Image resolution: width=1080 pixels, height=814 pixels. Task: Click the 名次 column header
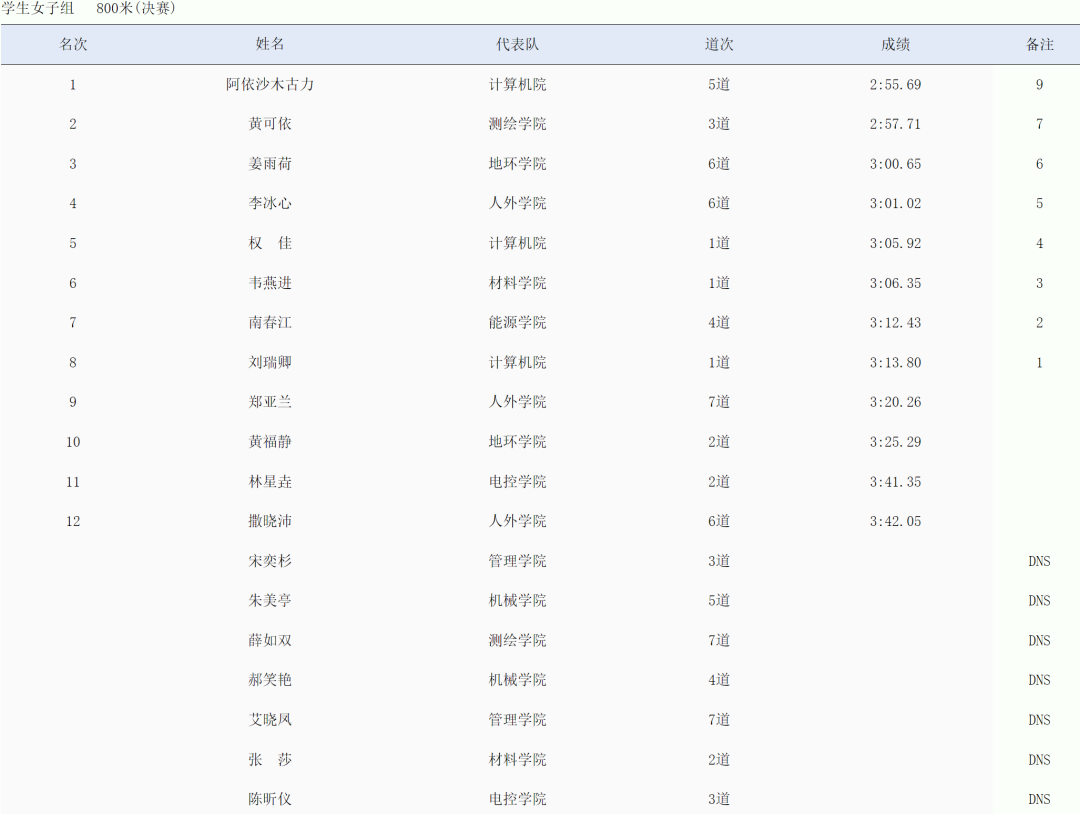(x=73, y=45)
